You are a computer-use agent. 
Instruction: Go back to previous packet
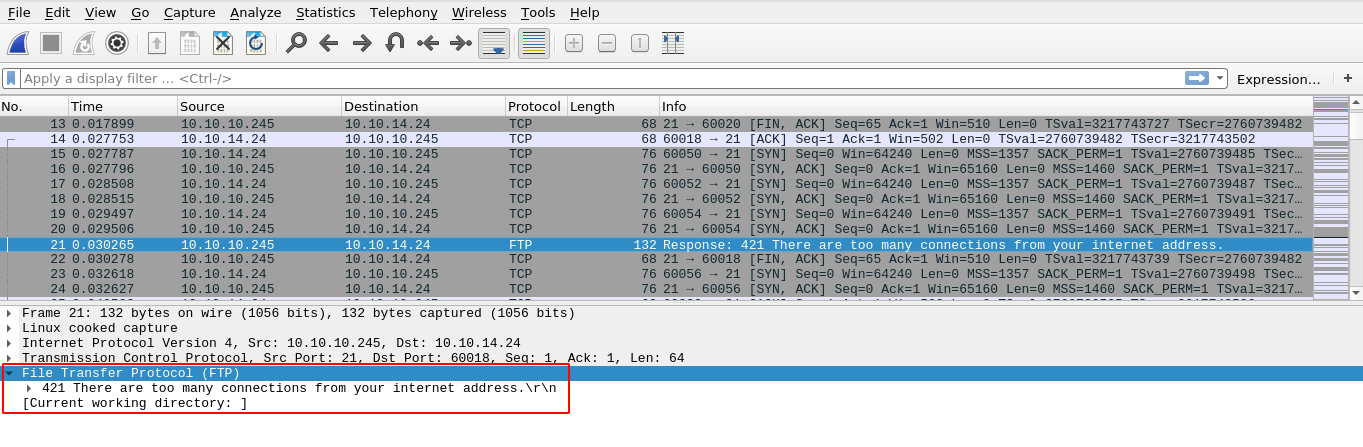[329, 43]
